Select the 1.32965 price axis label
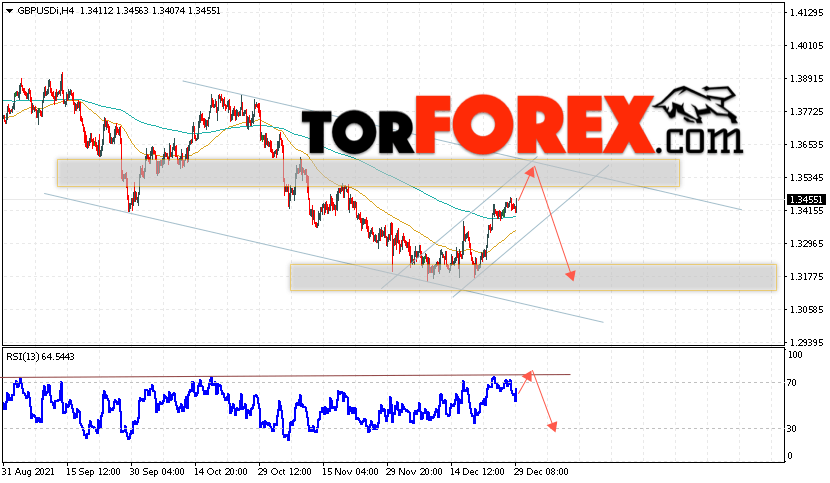This screenshot has width=830, height=483. (x=806, y=244)
